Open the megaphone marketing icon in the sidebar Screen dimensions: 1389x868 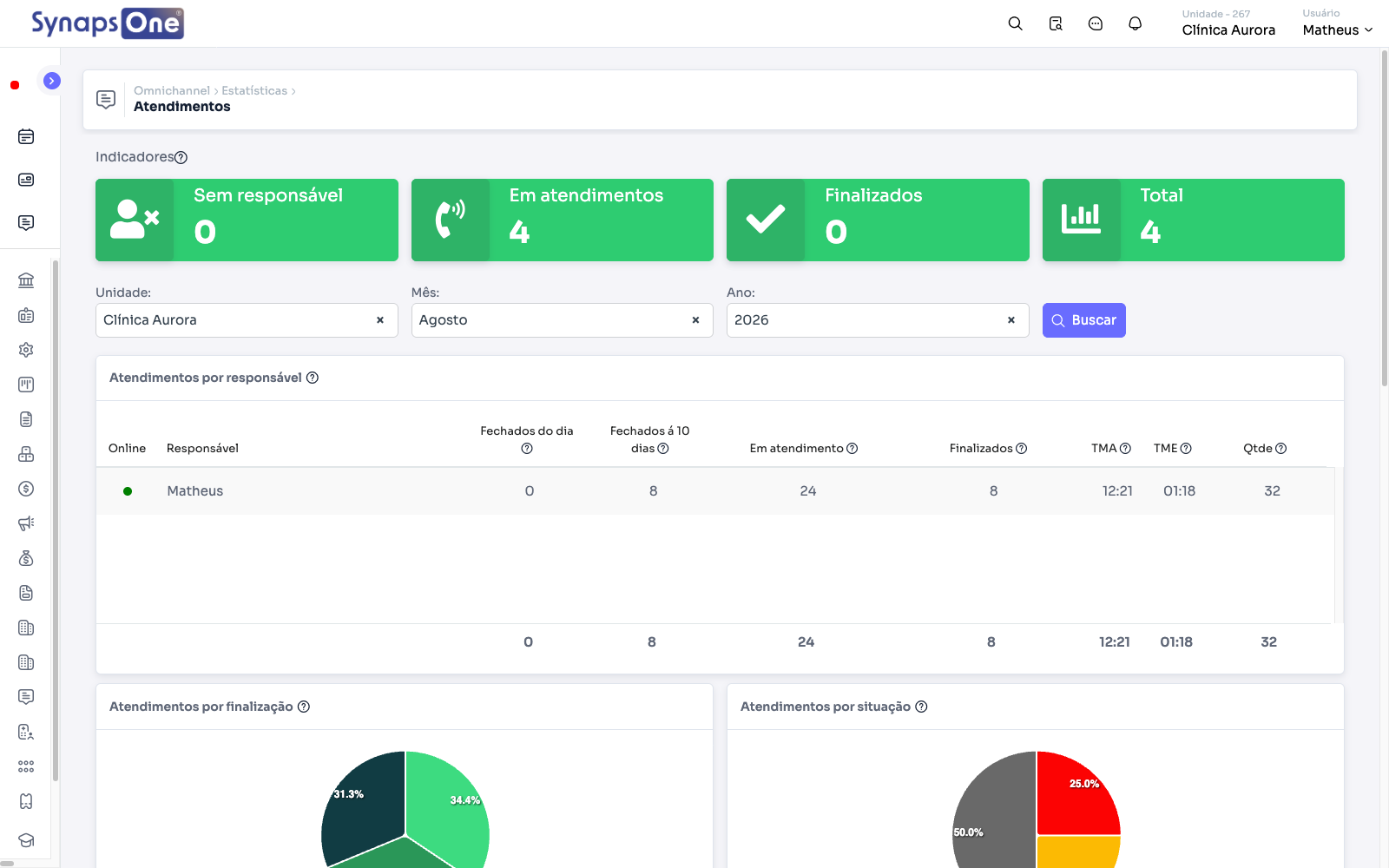[26, 523]
